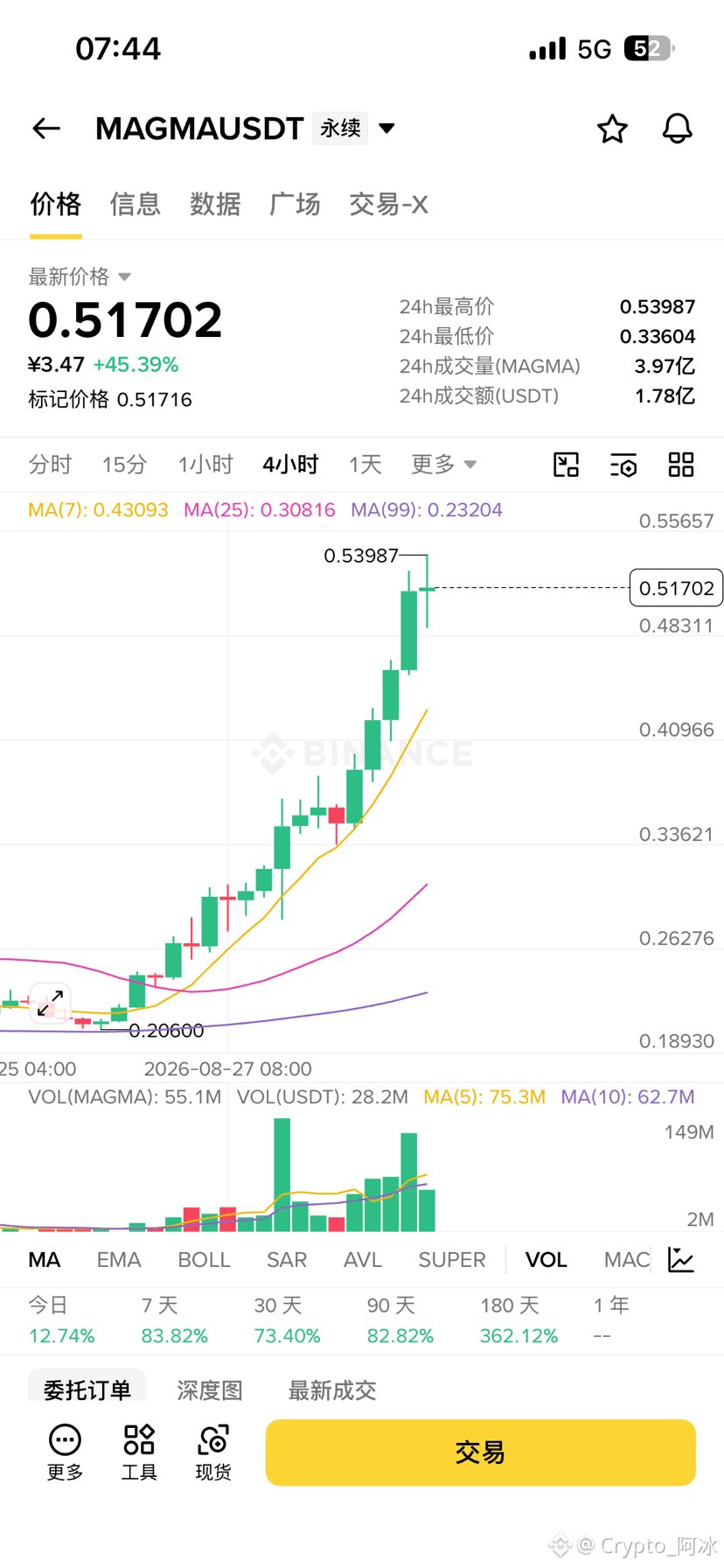The width and height of the screenshot is (724, 1568).
Task: Switch to the 价格 tab
Action: click(55, 204)
